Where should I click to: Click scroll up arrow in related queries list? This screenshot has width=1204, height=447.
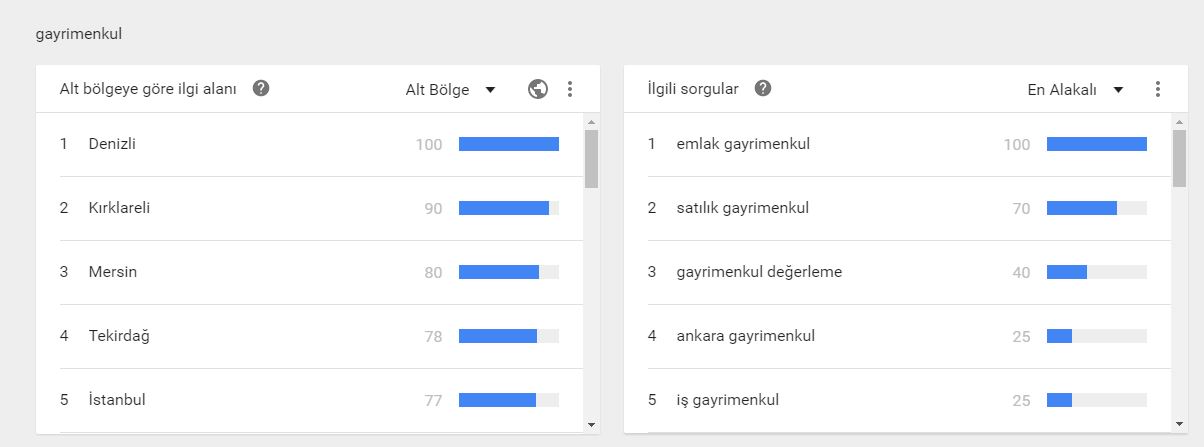coord(1179,121)
